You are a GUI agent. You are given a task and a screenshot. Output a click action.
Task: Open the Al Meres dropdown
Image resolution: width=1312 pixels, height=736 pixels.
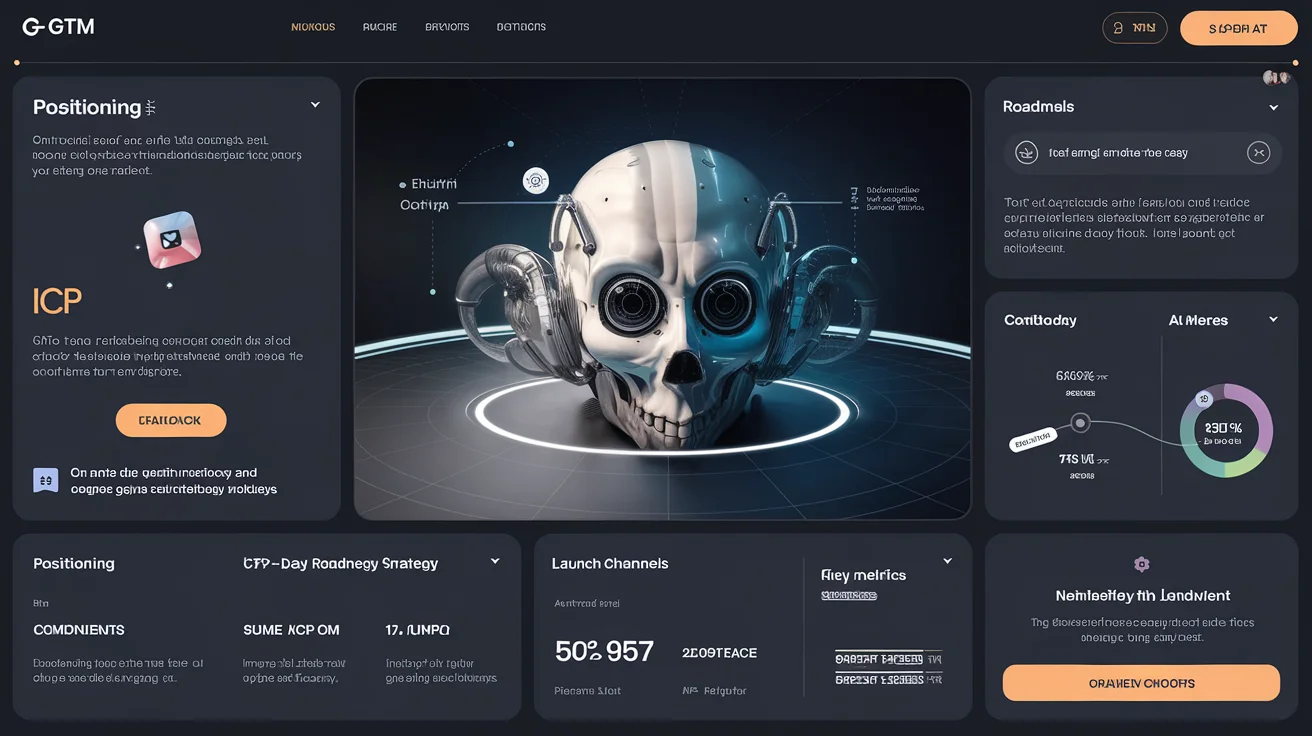coord(1274,320)
